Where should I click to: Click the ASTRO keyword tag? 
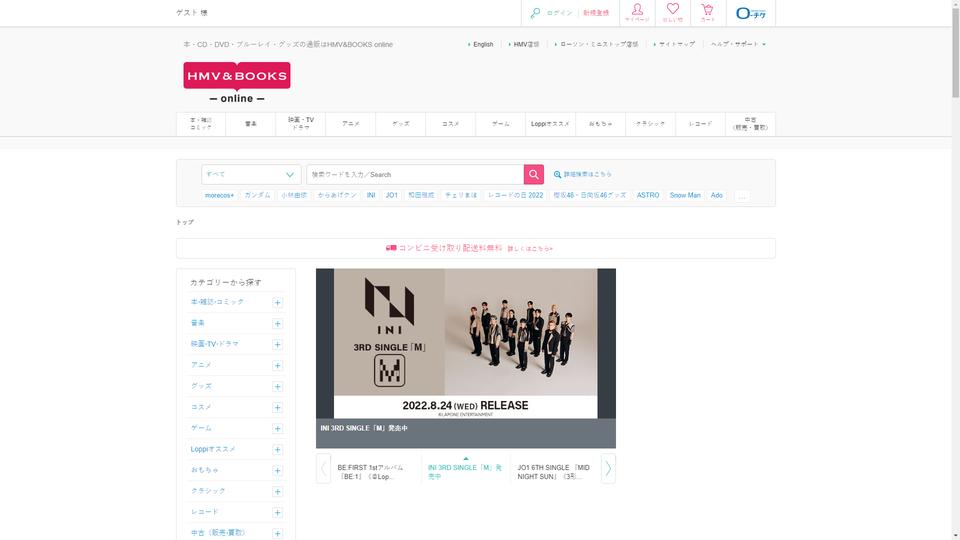point(648,195)
